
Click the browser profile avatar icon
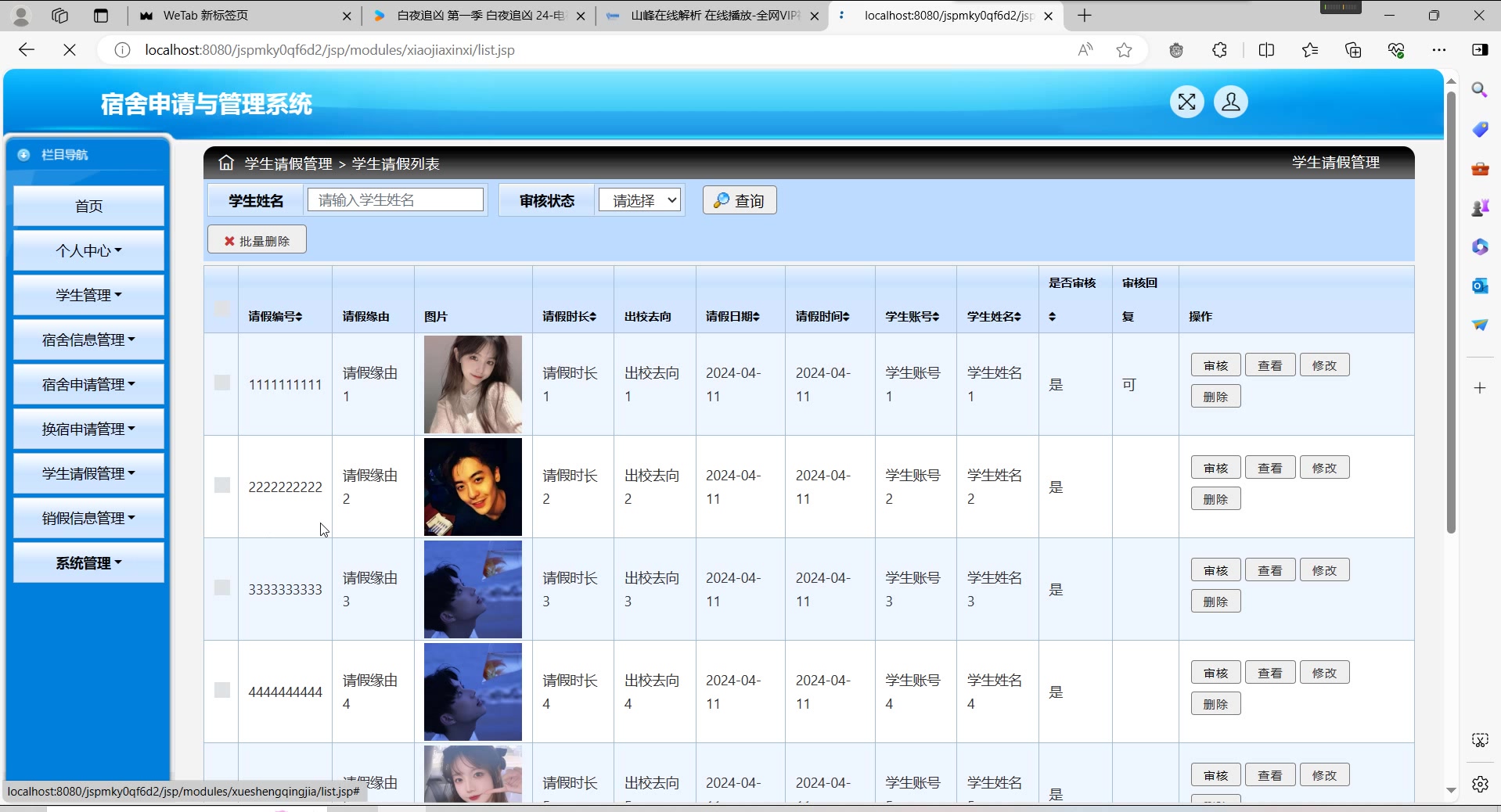point(21,16)
